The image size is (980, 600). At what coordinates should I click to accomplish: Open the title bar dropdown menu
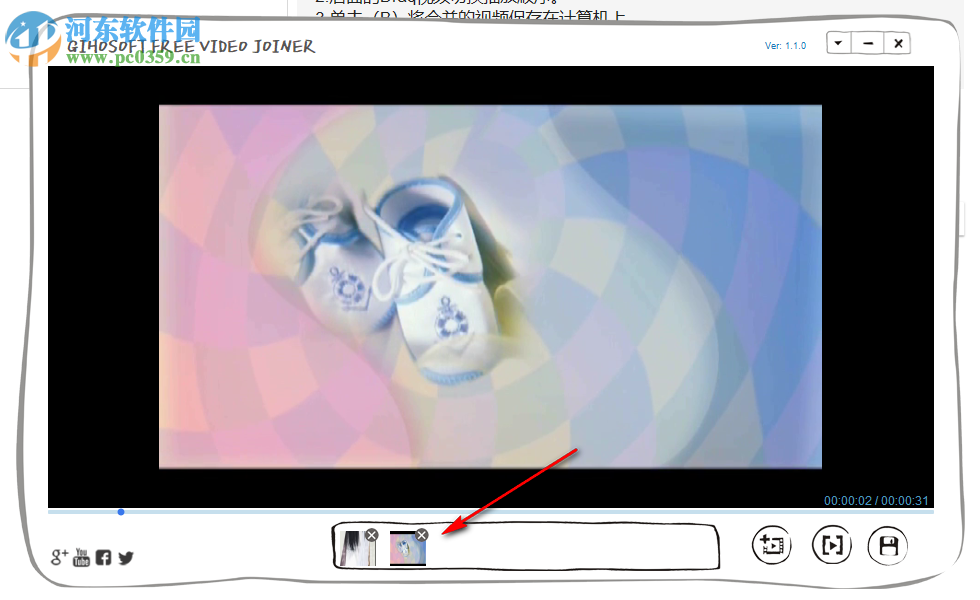(x=838, y=43)
